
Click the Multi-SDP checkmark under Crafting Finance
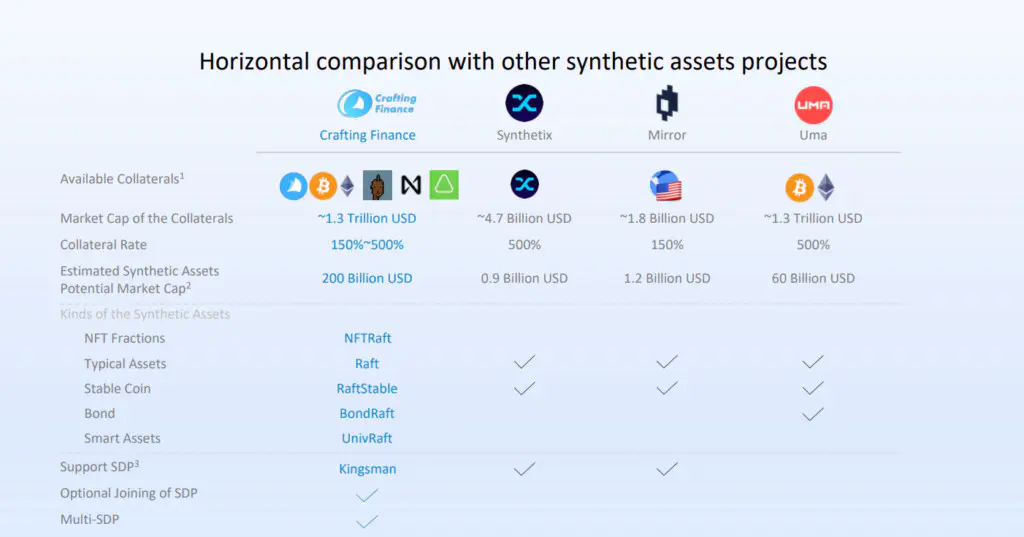367,520
